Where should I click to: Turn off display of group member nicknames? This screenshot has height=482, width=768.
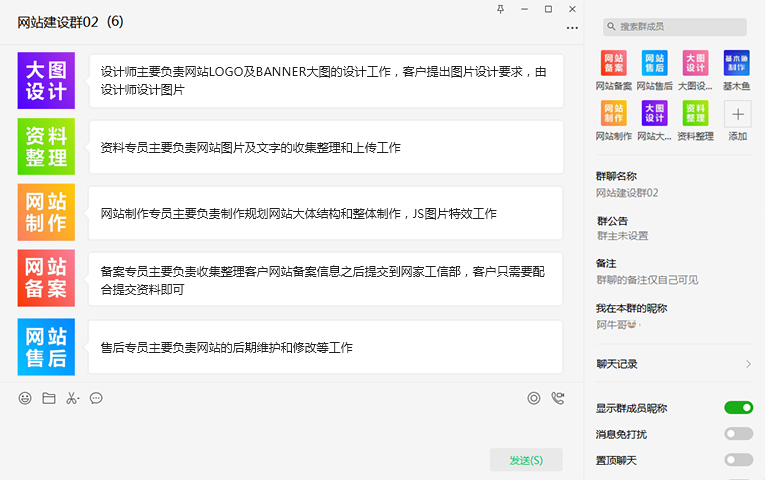(x=738, y=408)
